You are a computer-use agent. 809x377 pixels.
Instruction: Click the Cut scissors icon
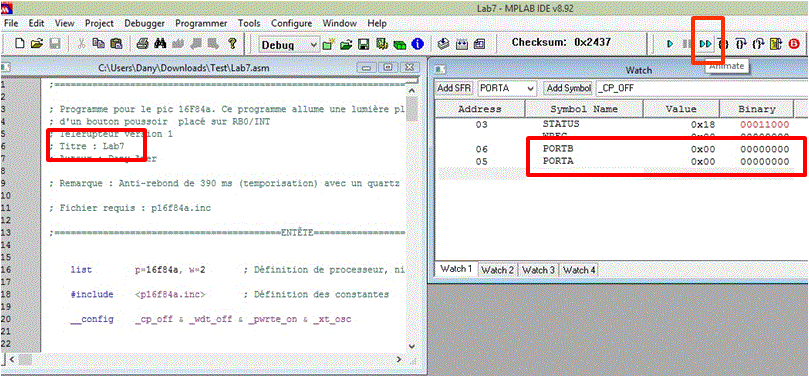(x=82, y=44)
